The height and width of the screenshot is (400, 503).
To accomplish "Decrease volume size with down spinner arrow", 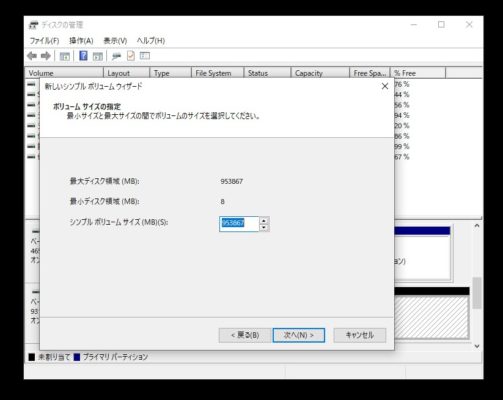I will click(264, 227).
